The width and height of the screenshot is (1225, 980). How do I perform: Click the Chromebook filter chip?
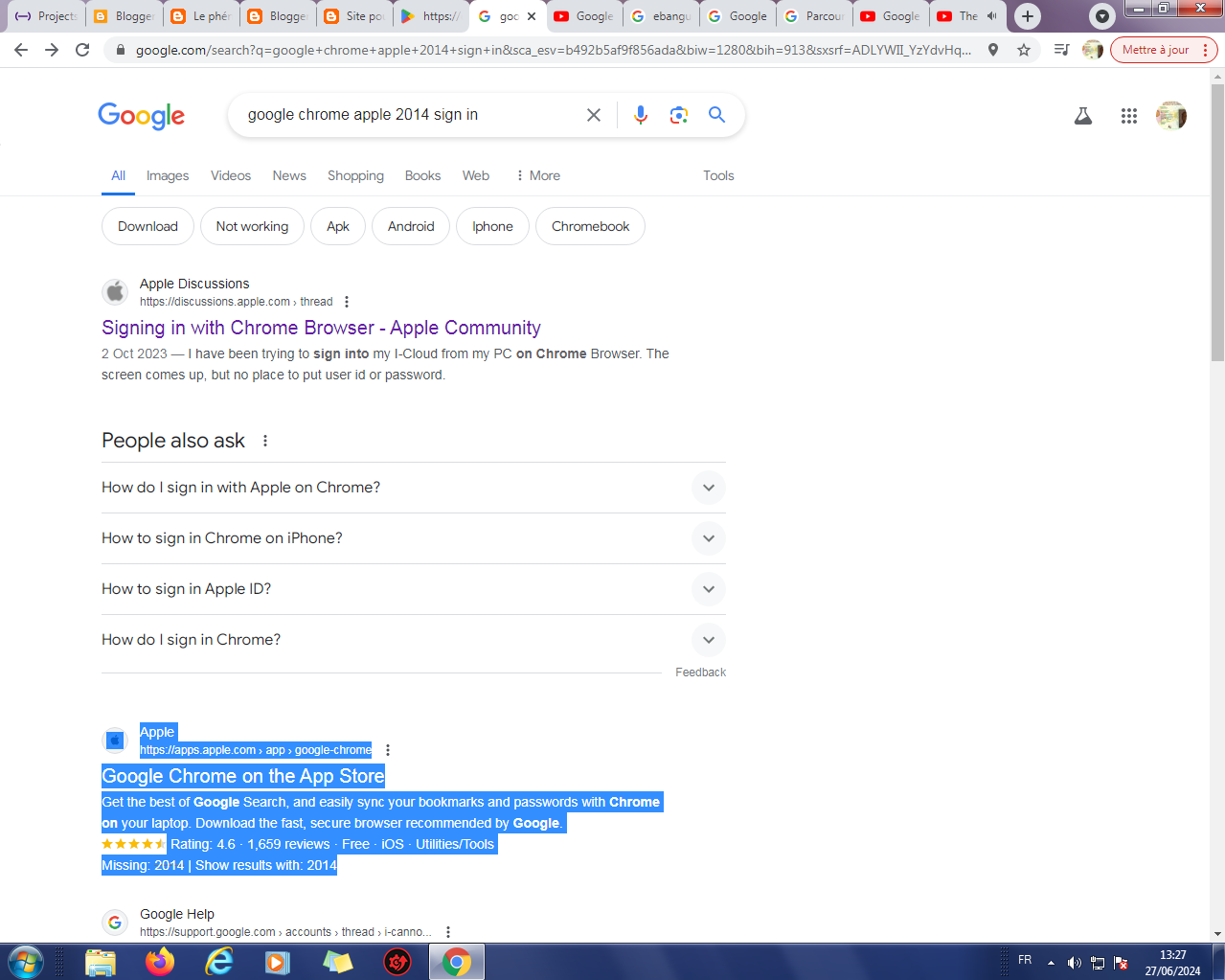click(590, 226)
